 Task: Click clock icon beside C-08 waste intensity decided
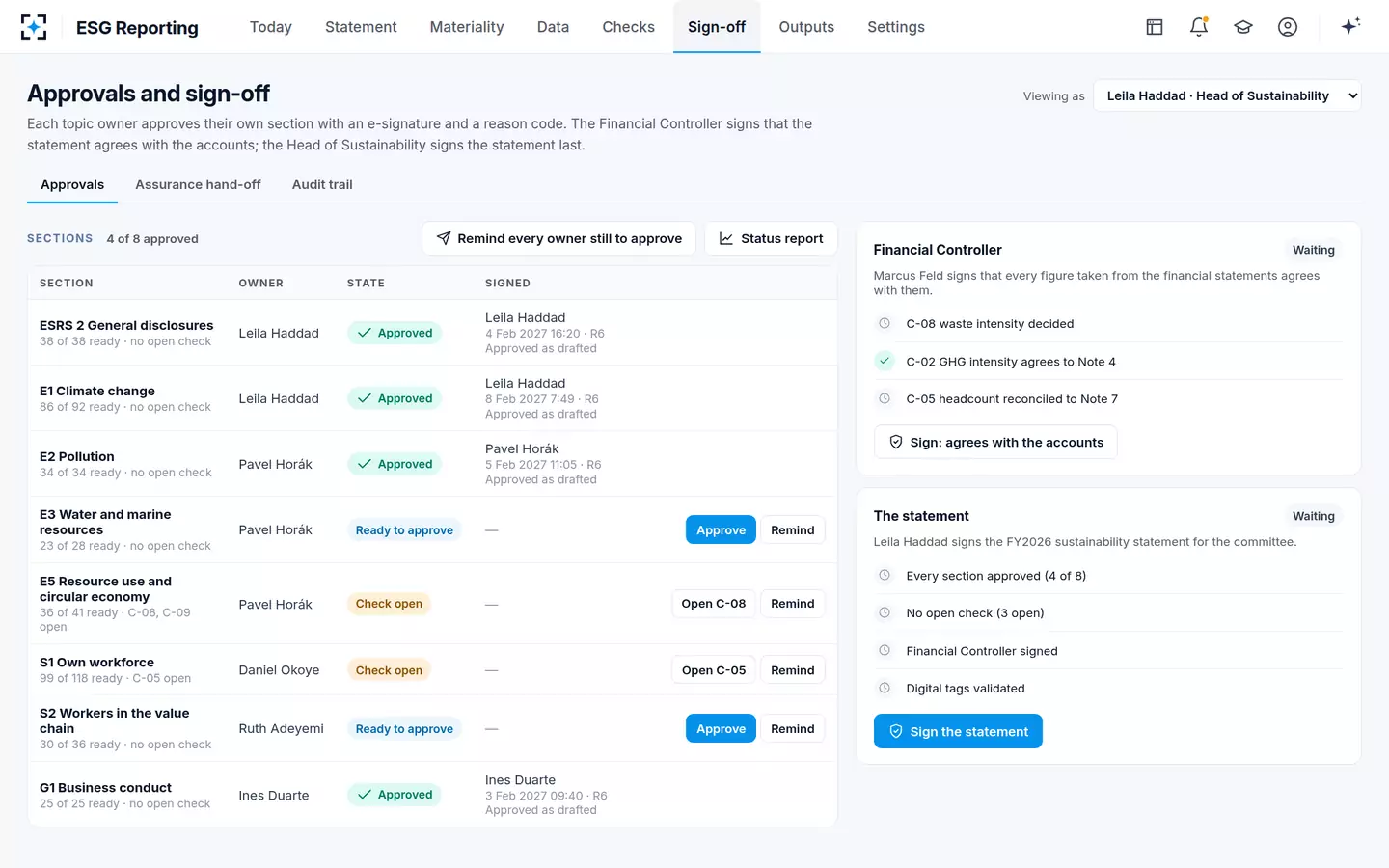tap(885, 323)
